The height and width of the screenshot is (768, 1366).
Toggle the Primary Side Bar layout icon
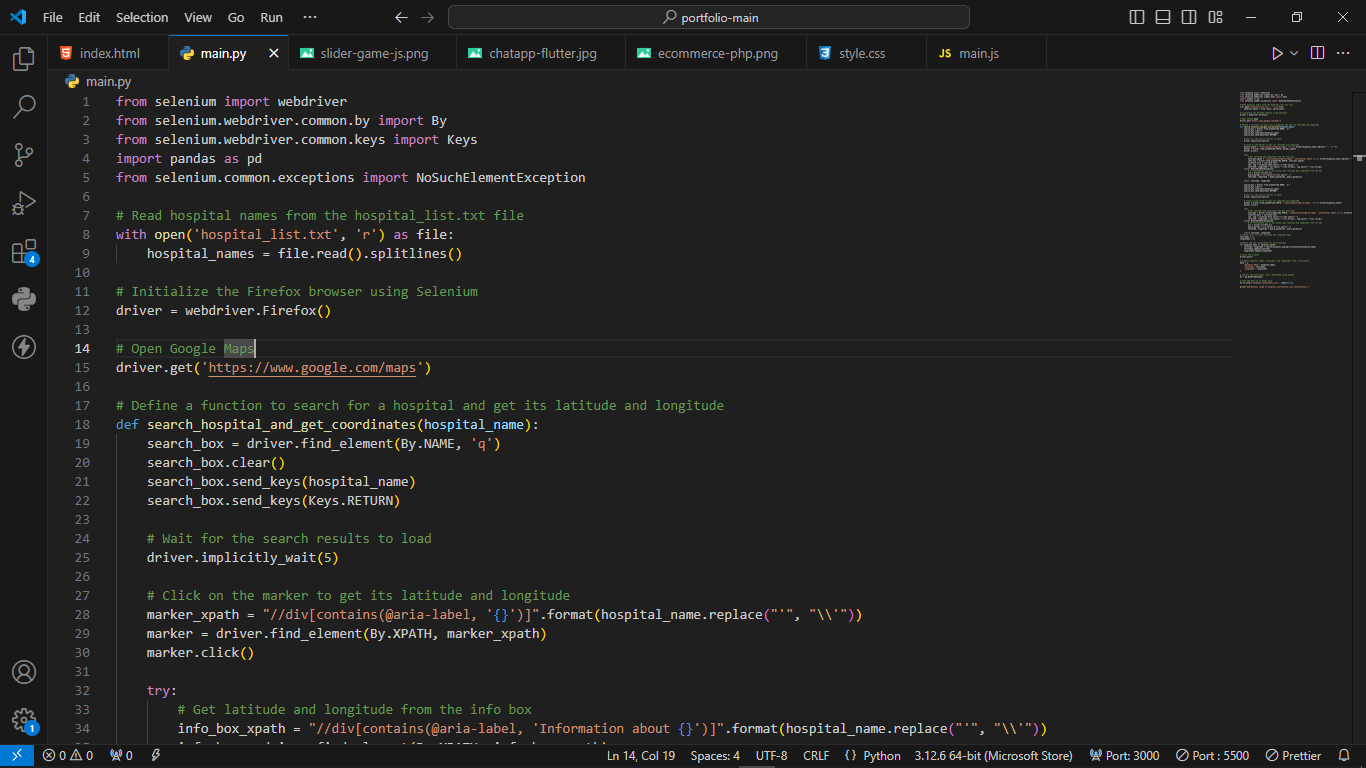click(x=1137, y=17)
